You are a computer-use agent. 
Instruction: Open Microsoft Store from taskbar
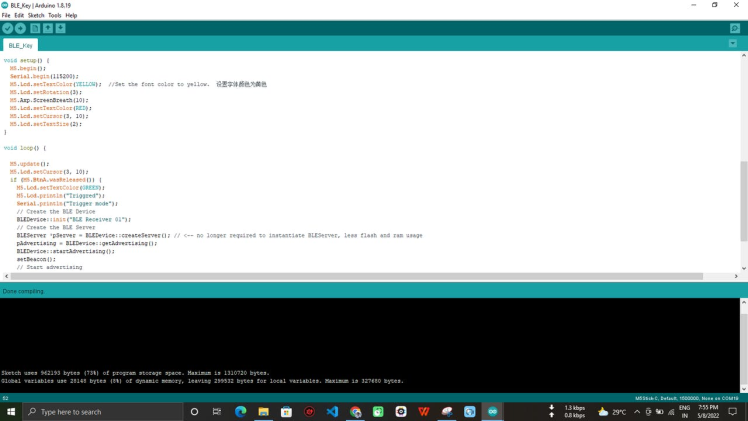[286, 411]
